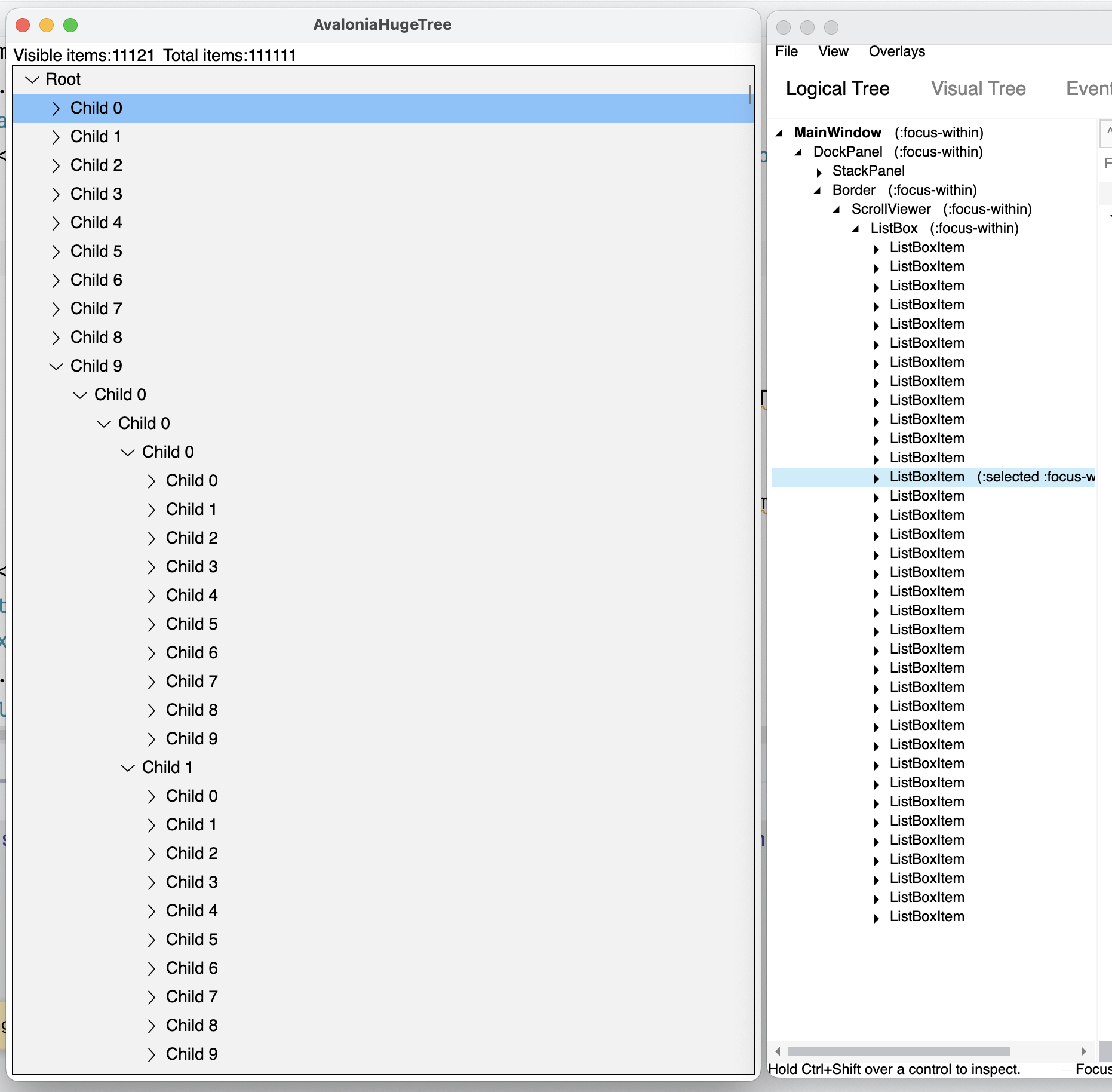The height and width of the screenshot is (1092, 1112).
Task: Expand the selected ListBoxItem triangle
Action: click(x=876, y=478)
